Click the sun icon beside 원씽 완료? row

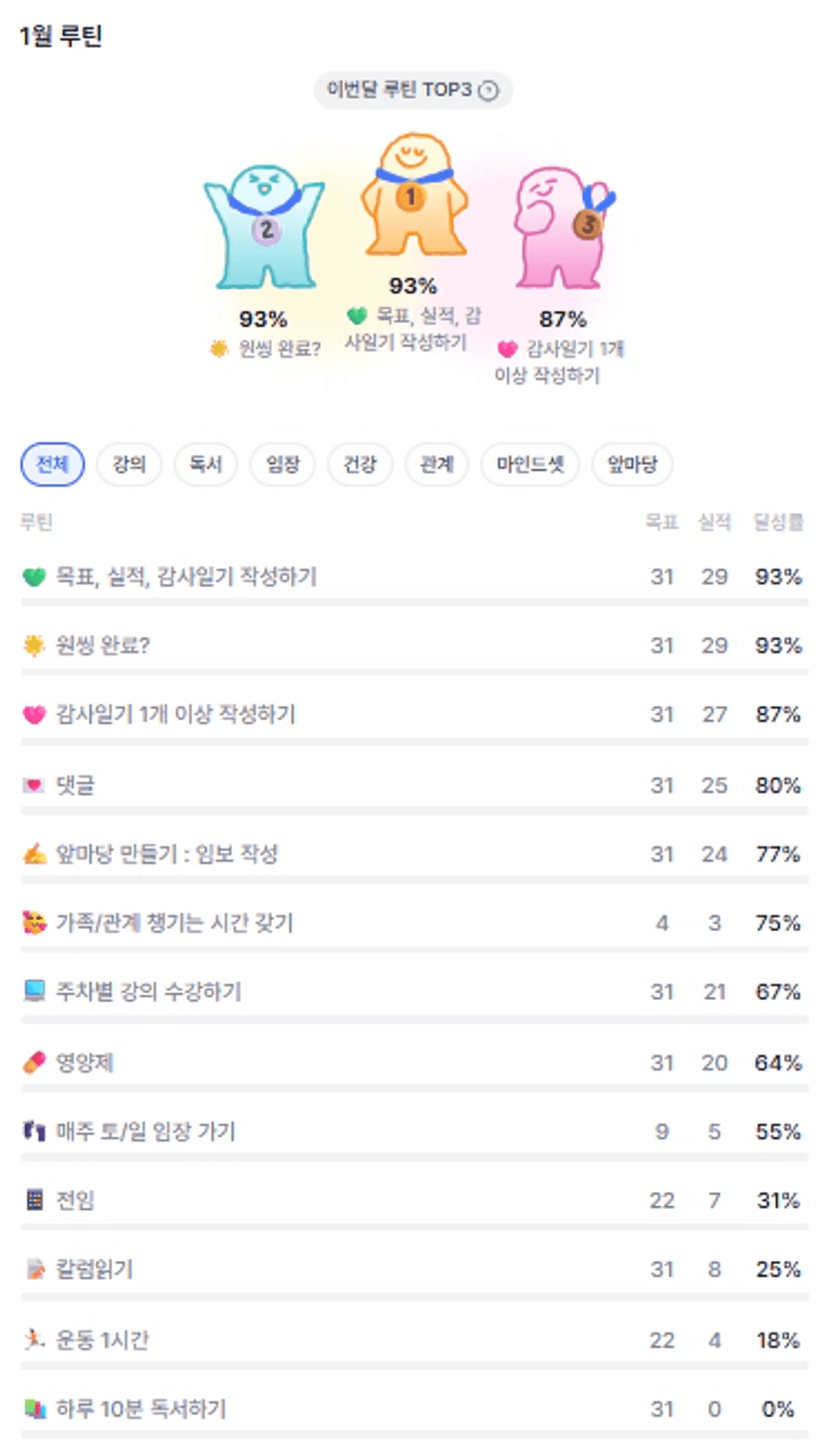34,646
